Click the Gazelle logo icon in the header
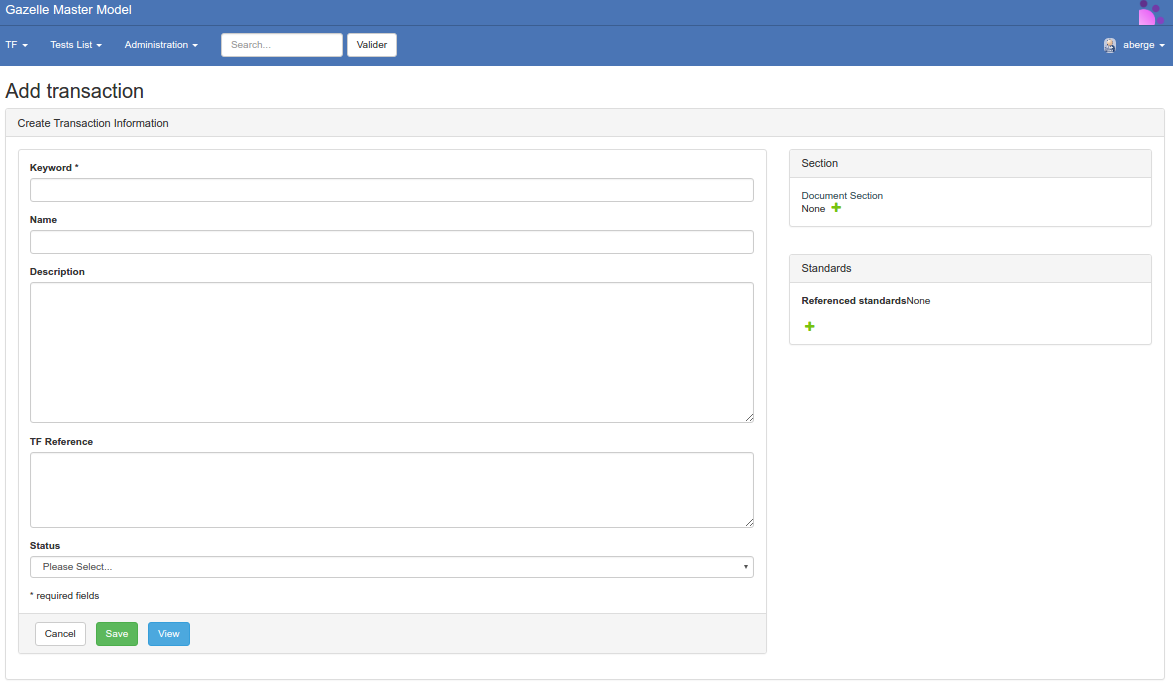Viewport: 1173px width, 686px height. [1150, 13]
